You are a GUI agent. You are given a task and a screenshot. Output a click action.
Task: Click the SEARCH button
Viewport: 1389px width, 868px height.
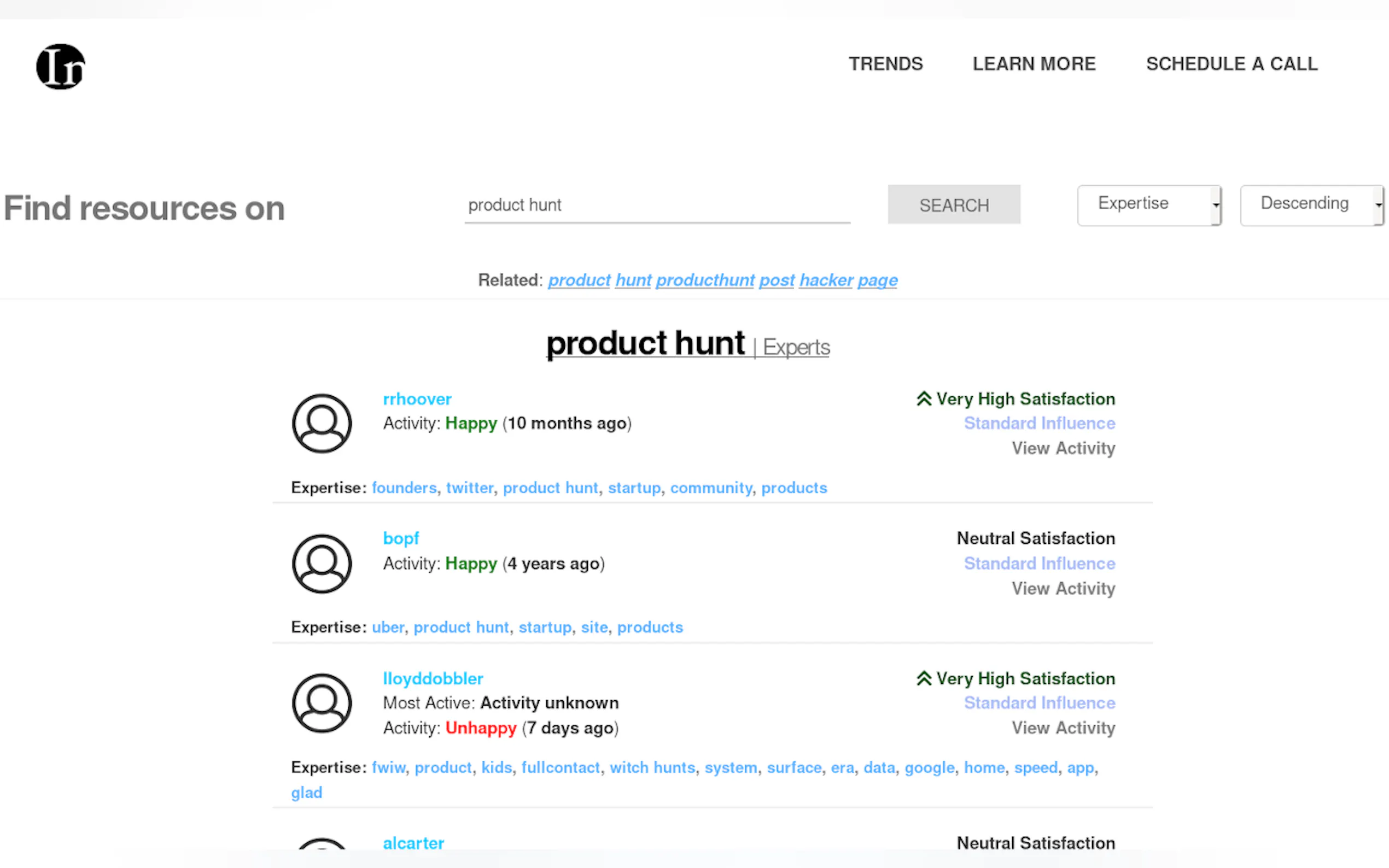(954, 204)
